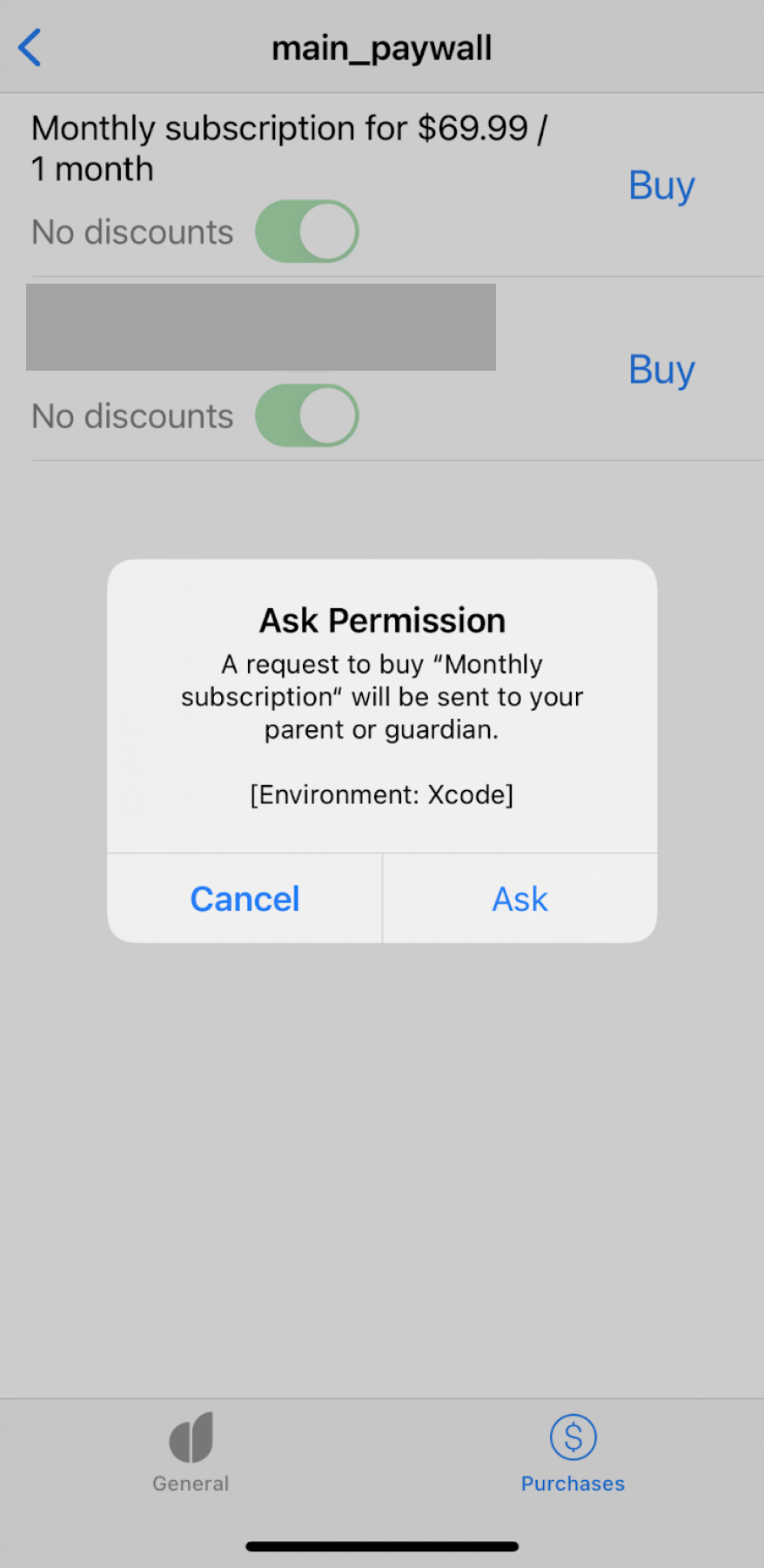Tap the Purchases dollar sign icon
Screen dimensions: 764x1568
(573, 1437)
